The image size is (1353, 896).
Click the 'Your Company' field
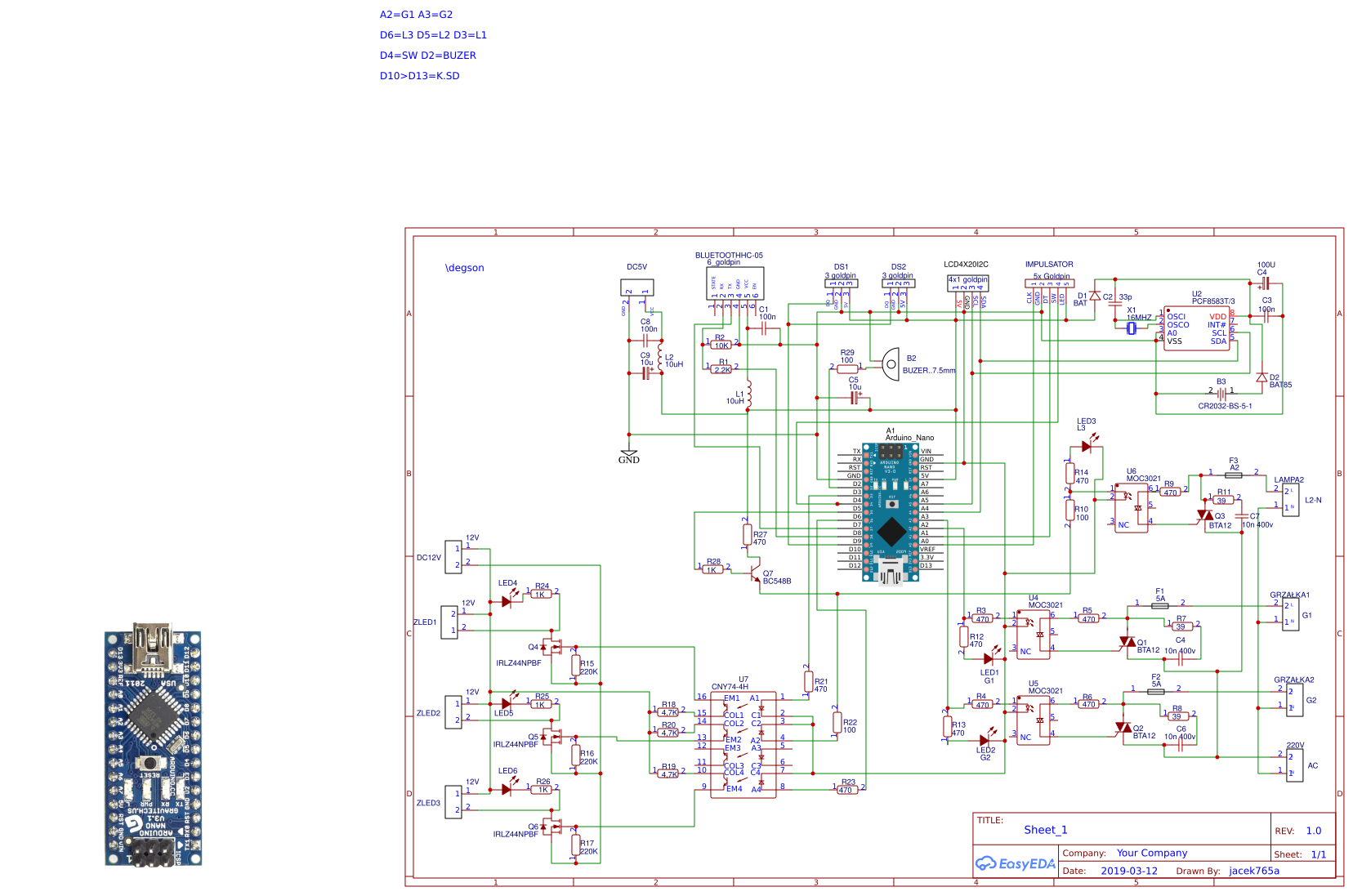pyautogui.click(x=1151, y=853)
